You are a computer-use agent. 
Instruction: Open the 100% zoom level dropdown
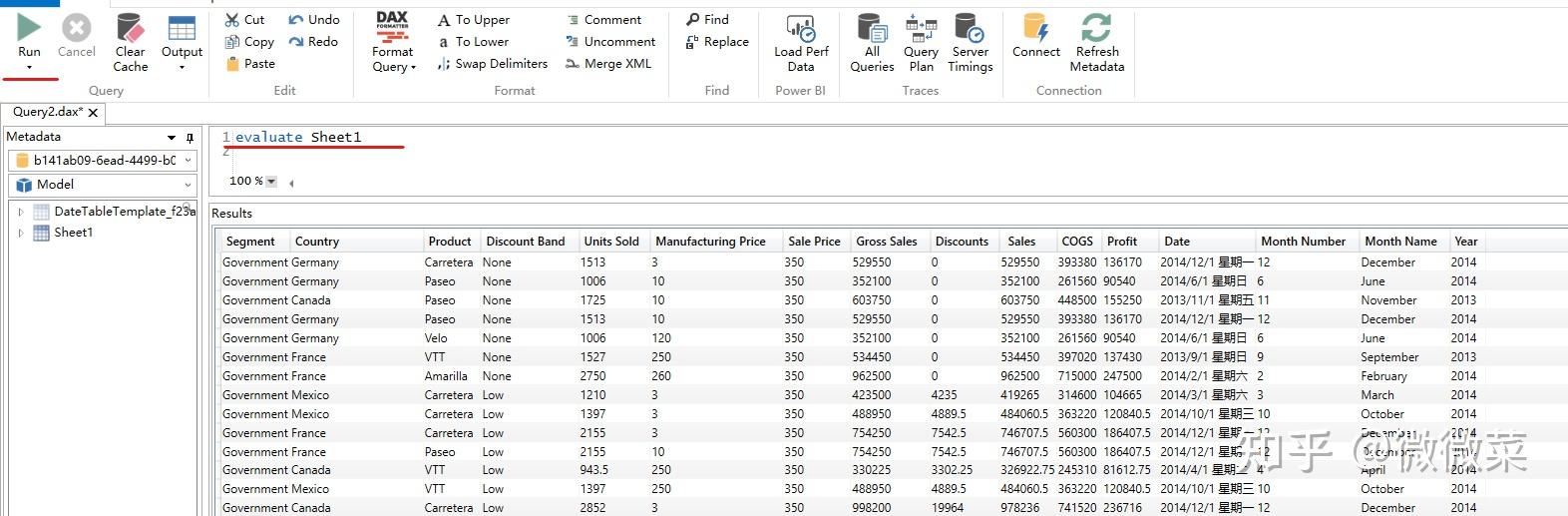click(x=271, y=182)
